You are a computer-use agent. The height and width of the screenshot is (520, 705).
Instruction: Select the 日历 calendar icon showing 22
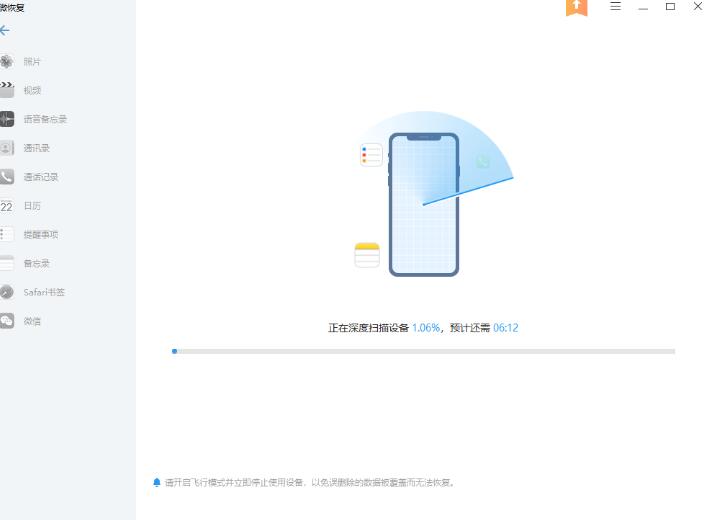7,206
